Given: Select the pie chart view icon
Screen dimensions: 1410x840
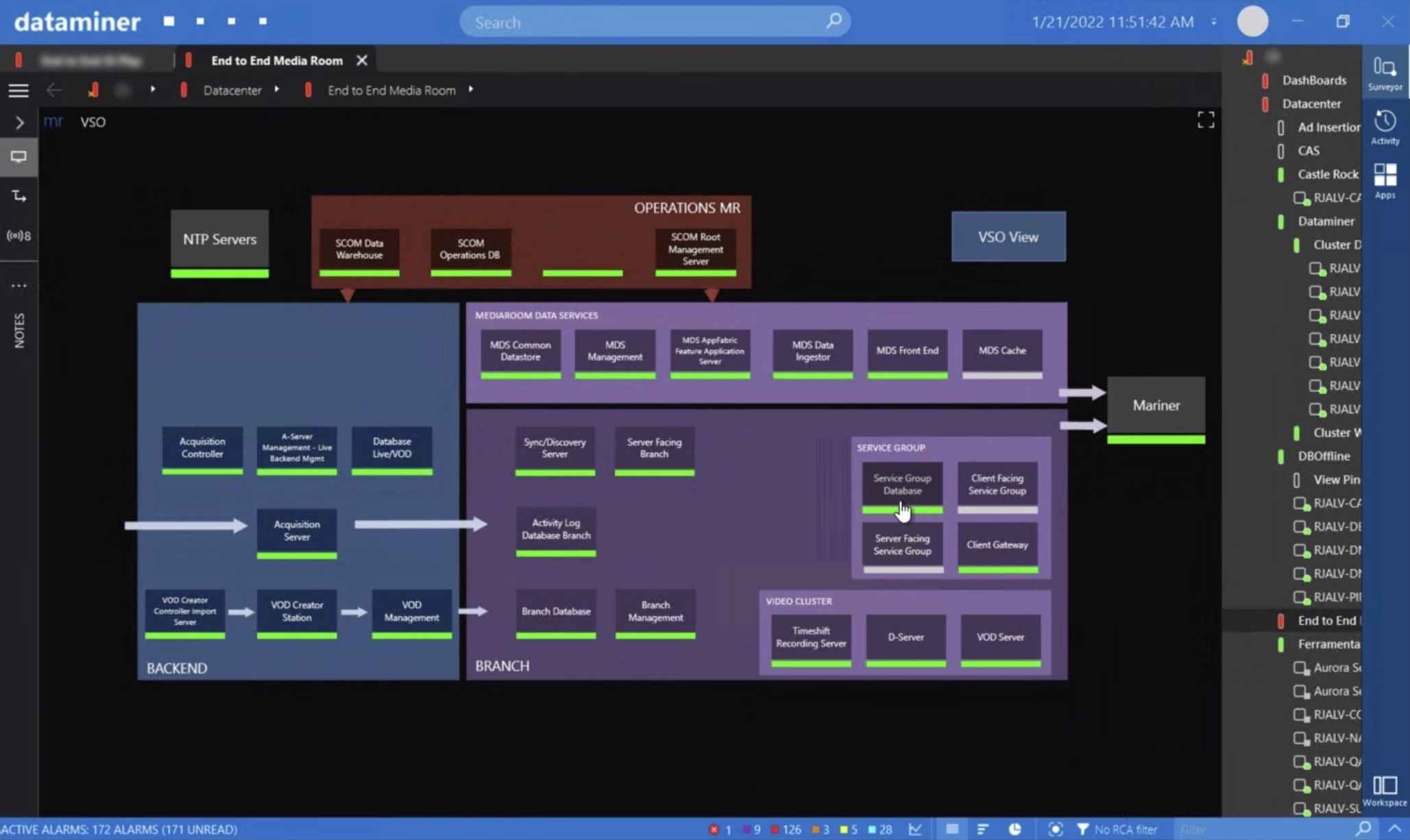Looking at the screenshot, I should [1014, 829].
